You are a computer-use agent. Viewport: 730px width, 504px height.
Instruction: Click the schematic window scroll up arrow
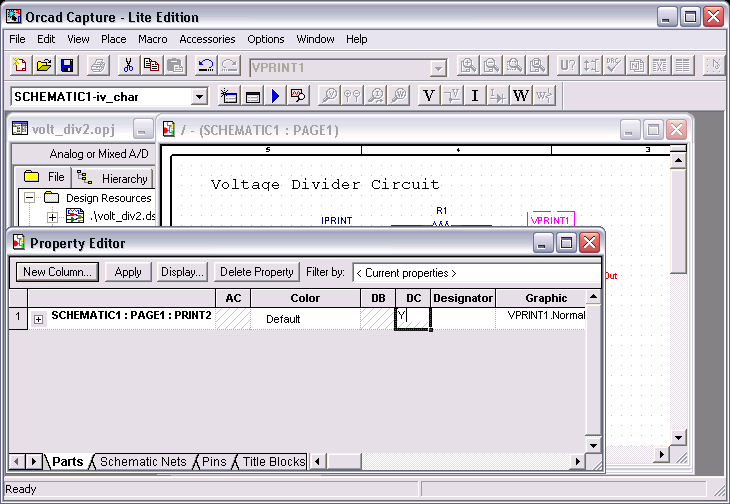click(x=678, y=161)
